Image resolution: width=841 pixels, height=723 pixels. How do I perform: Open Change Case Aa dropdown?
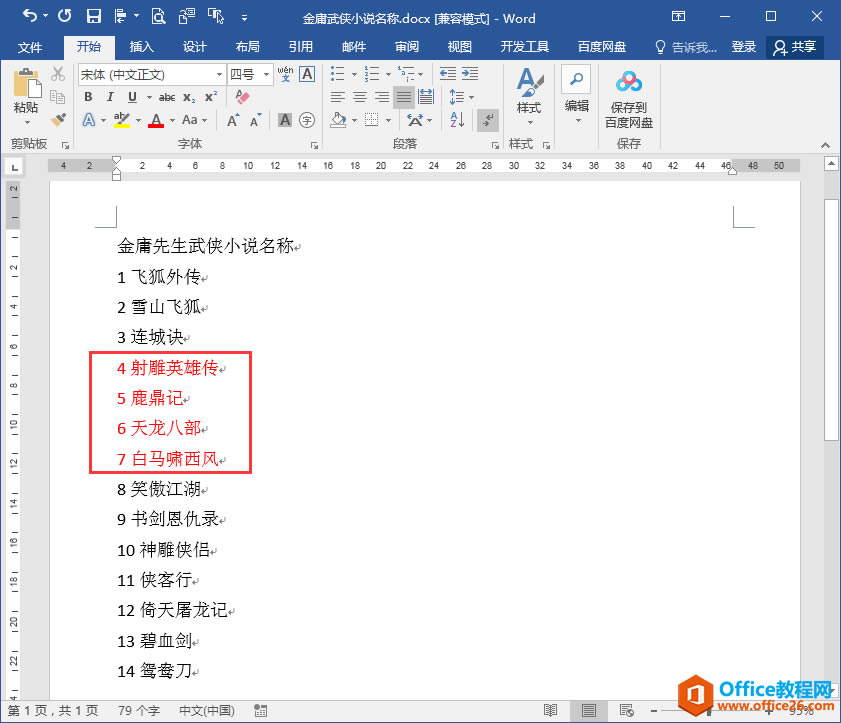(194, 120)
